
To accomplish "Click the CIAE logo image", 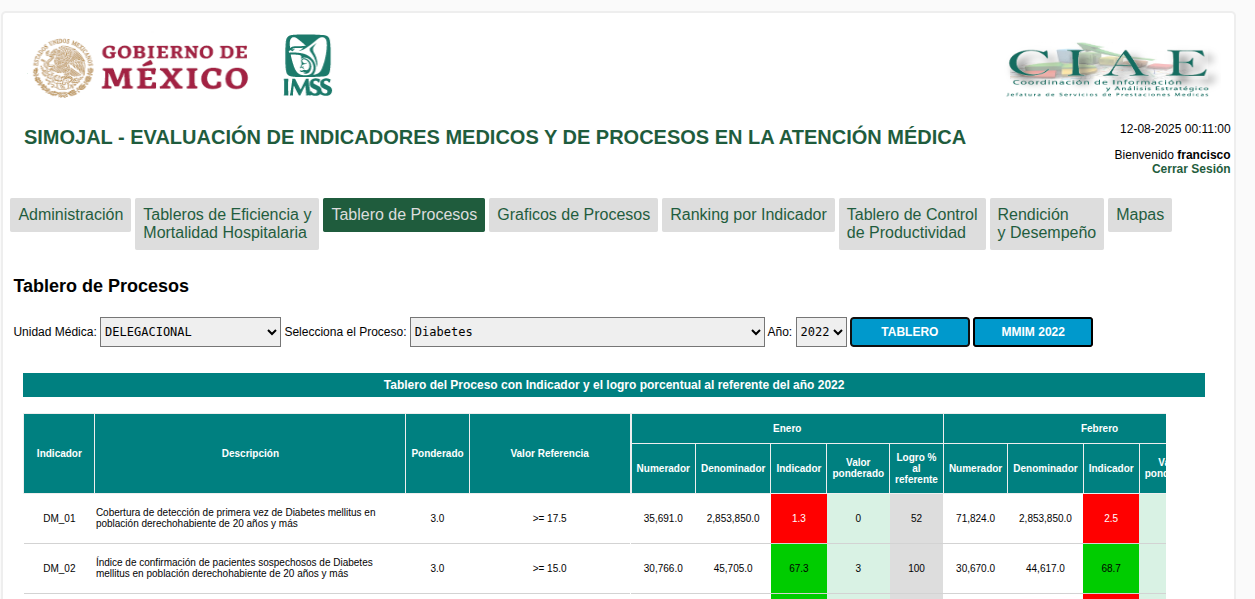I will coord(1108,70).
